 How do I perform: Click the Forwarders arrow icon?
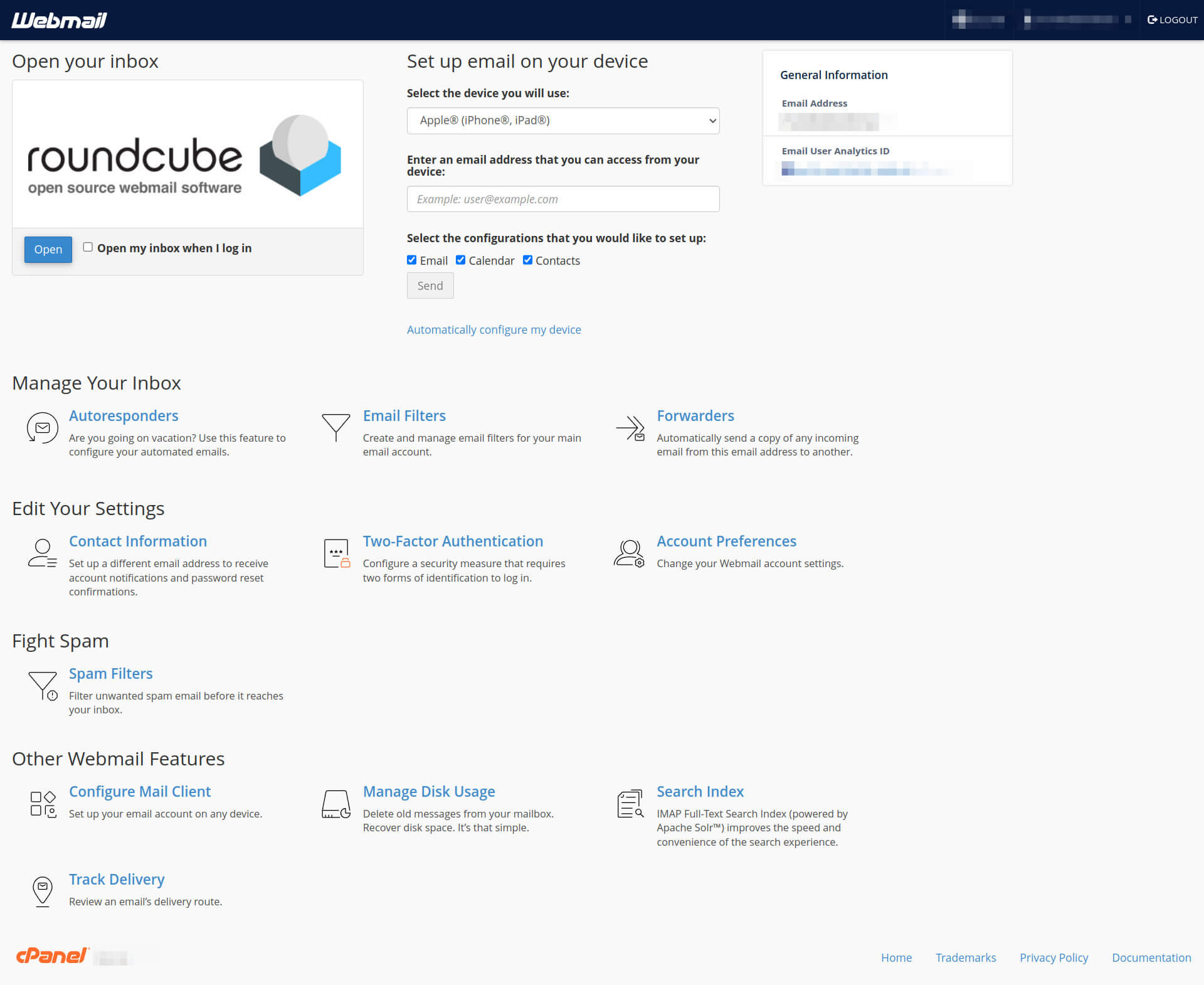[630, 428]
